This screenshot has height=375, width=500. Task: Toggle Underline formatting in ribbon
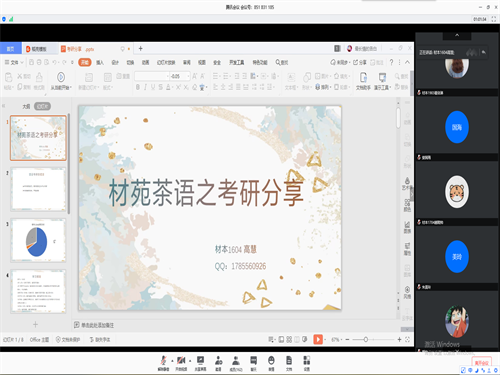click(153, 87)
